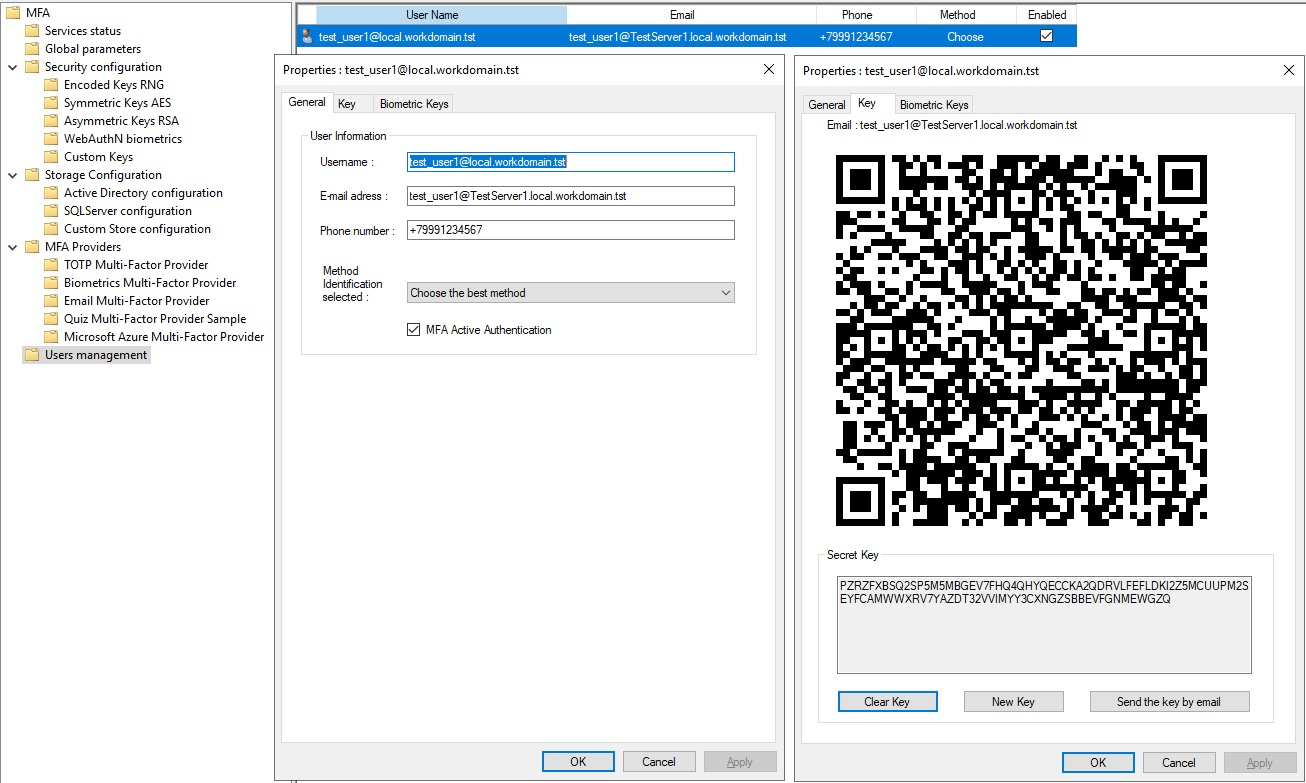Select the WebAuthN biometrics folder icon
This screenshot has height=783, width=1306.
[x=51, y=139]
